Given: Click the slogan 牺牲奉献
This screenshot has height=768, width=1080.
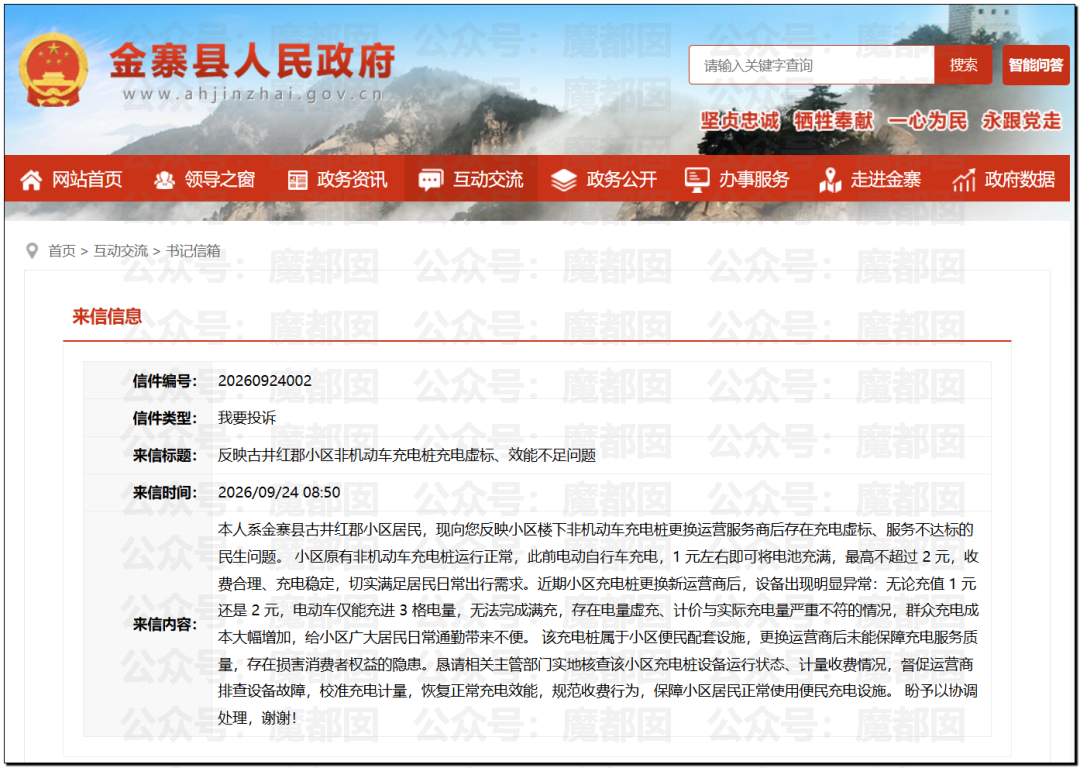Looking at the screenshot, I should click(x=833, y=121).
